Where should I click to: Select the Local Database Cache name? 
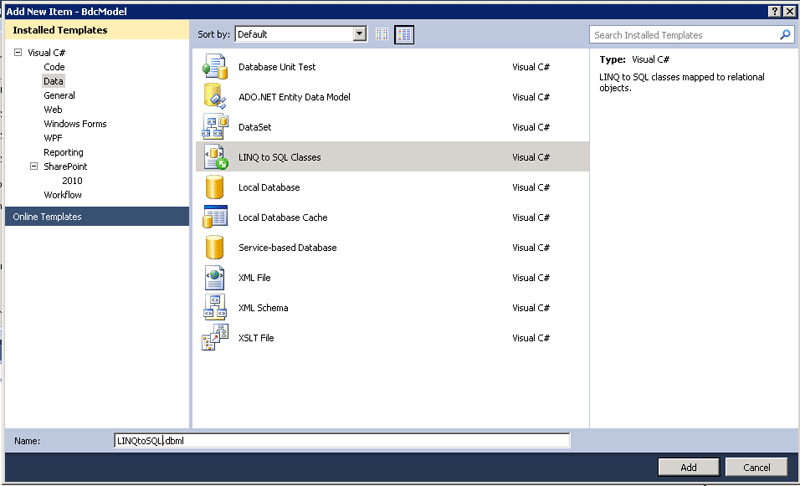283,217
